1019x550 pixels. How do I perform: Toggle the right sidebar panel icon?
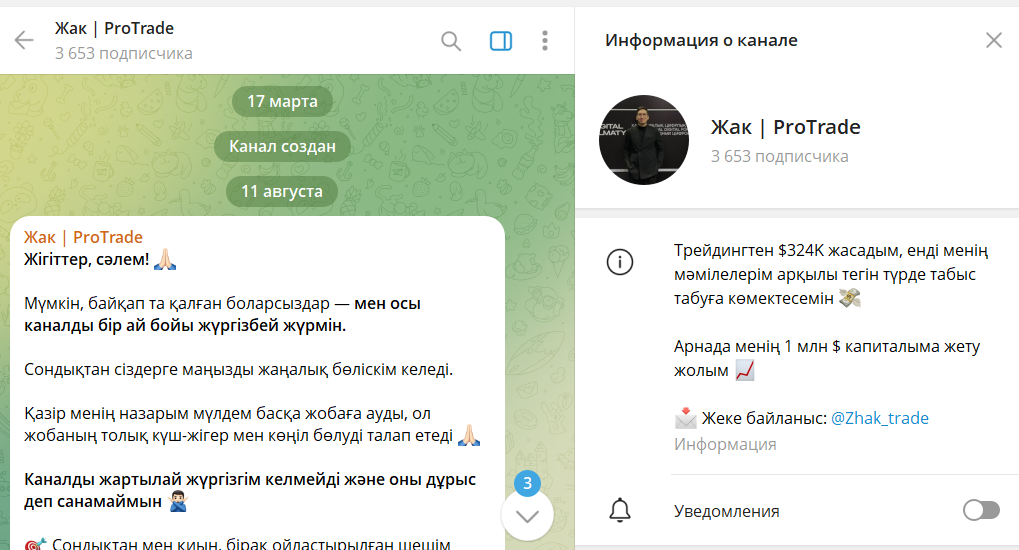click(500, 41)
